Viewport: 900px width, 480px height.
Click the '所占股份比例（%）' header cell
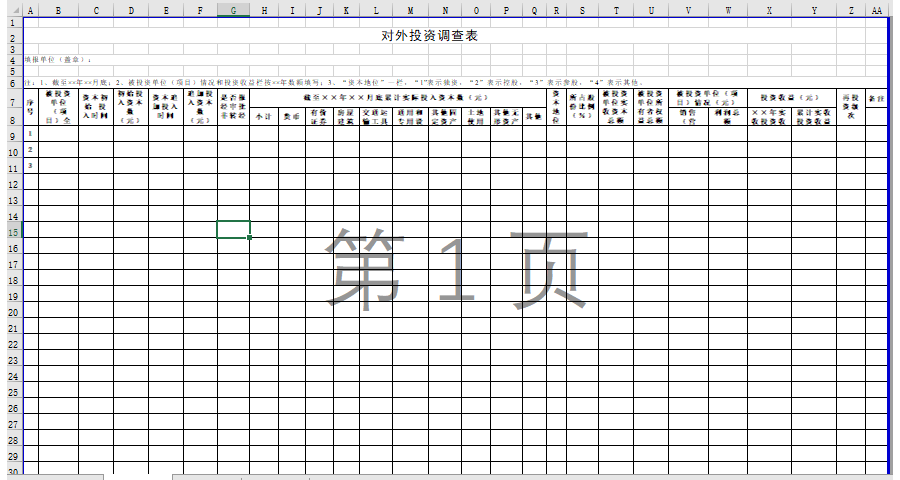582,107
